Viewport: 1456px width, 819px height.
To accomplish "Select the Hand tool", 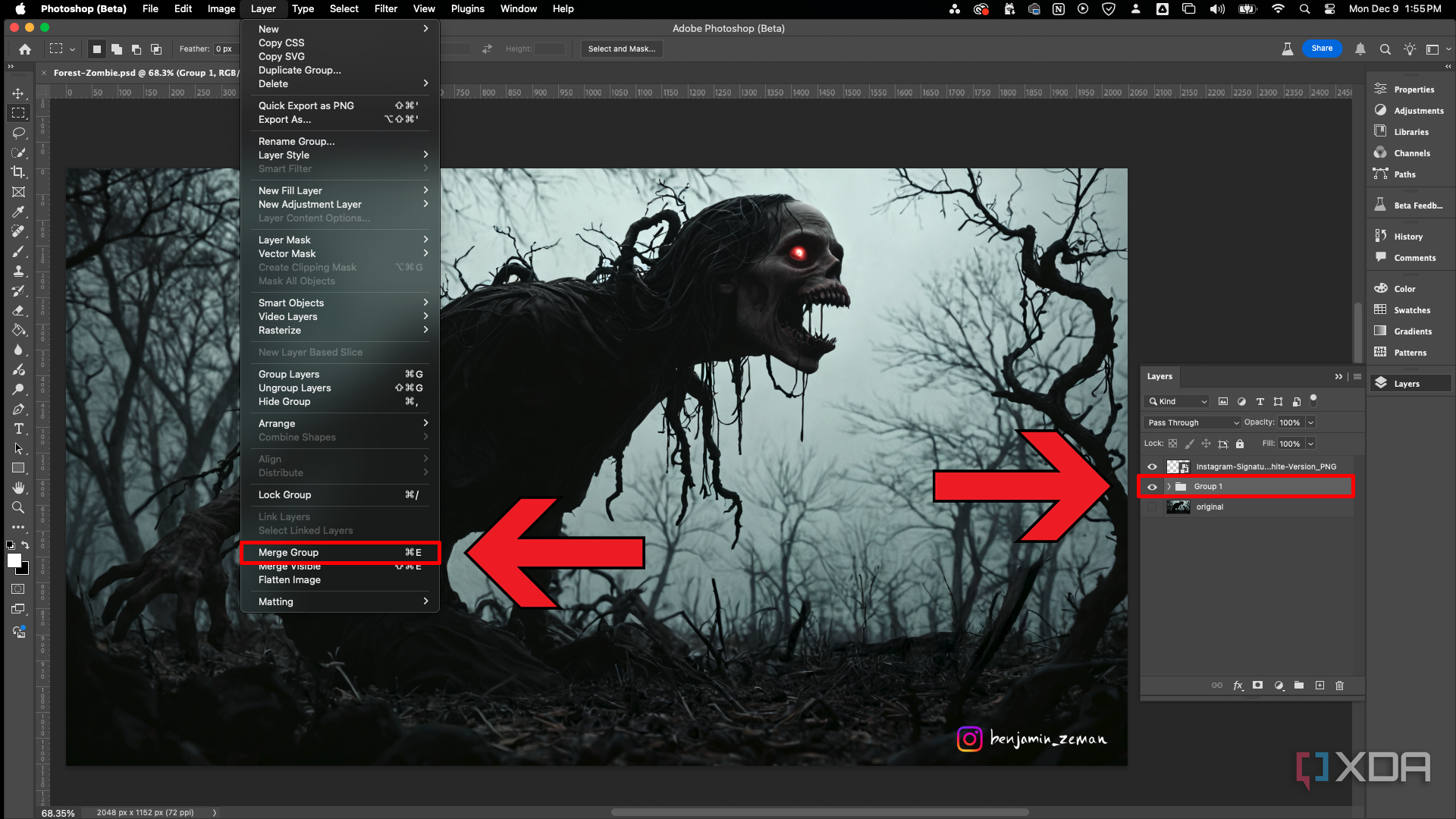I will point(18,488).
